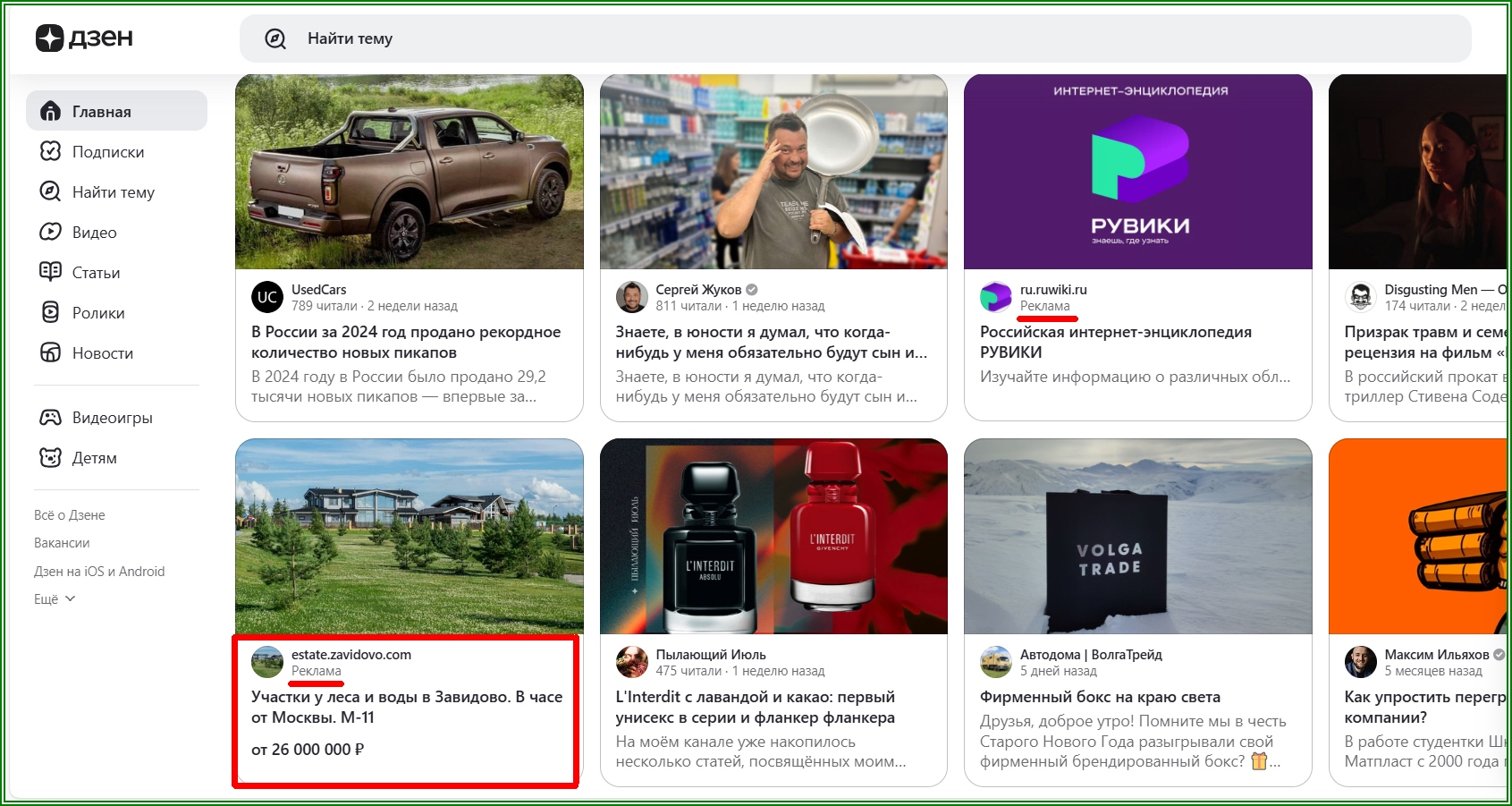
Task: Click the ru.ruwiki.ru avatar icon
Action: point(996,297)
